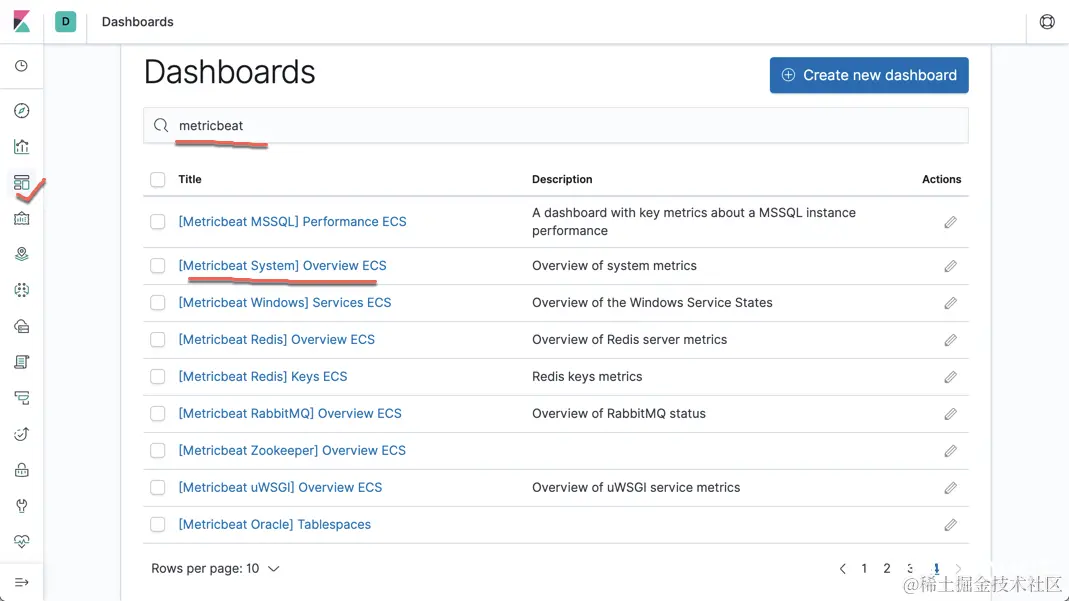Open Dev Tools wrench icon
This screenshot has height=601, width=1069.
click(x=21, y=506)
